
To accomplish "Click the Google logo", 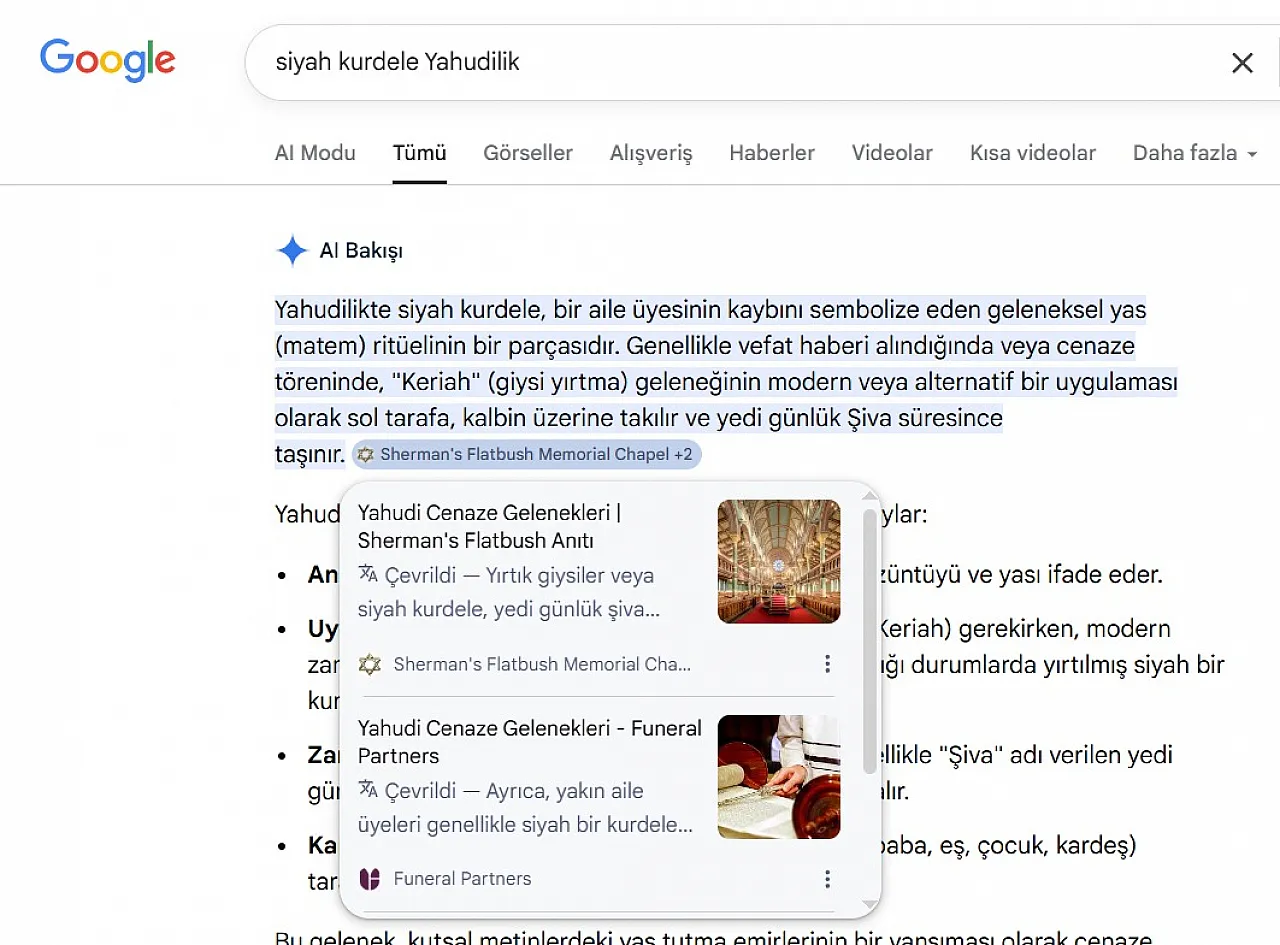I will click(x=108, y=61).
